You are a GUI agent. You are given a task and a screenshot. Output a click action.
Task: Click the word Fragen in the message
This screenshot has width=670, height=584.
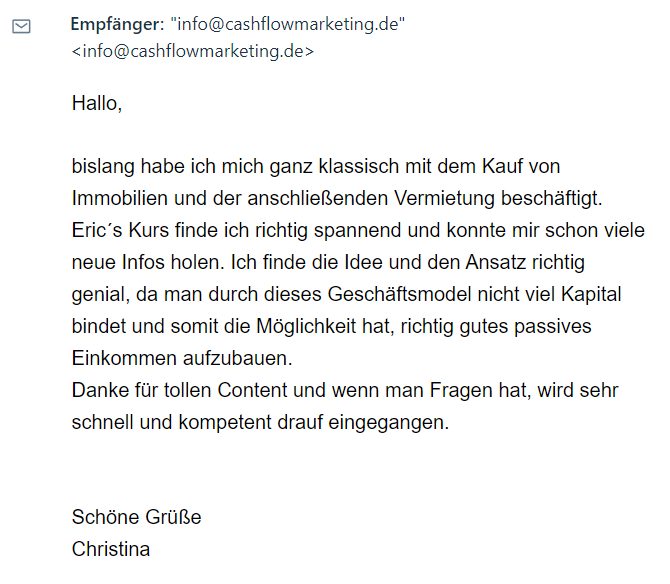(x=461, y=390)
